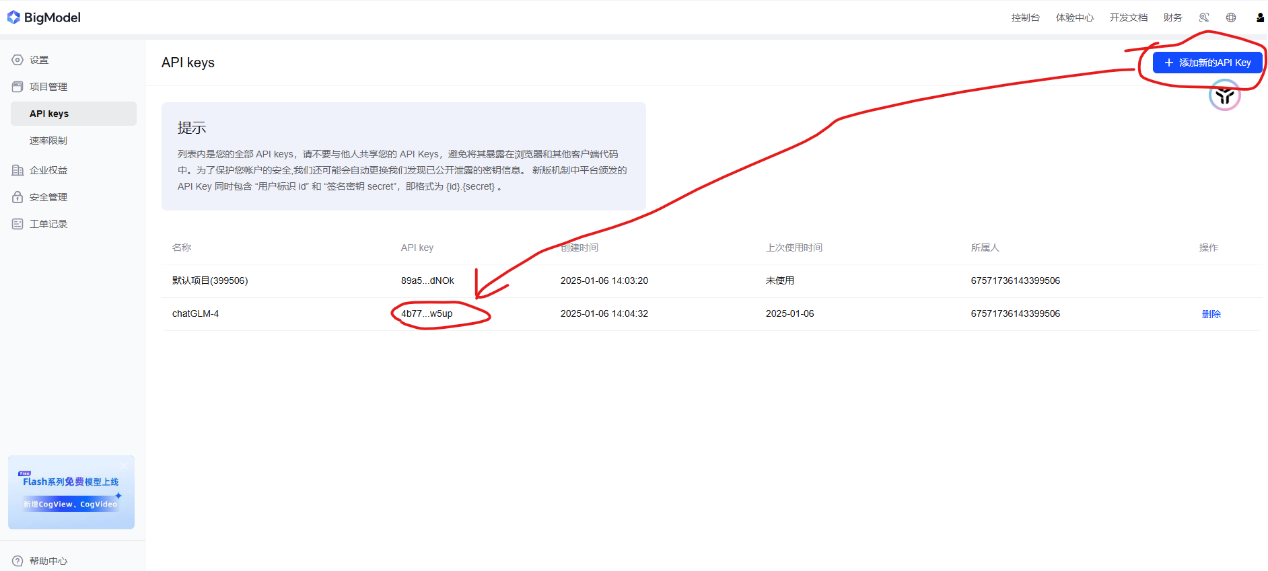Screen dimensions: 1268x571
Task: Click the 安全管理 lock icon
Action: (x=17, y=197)
